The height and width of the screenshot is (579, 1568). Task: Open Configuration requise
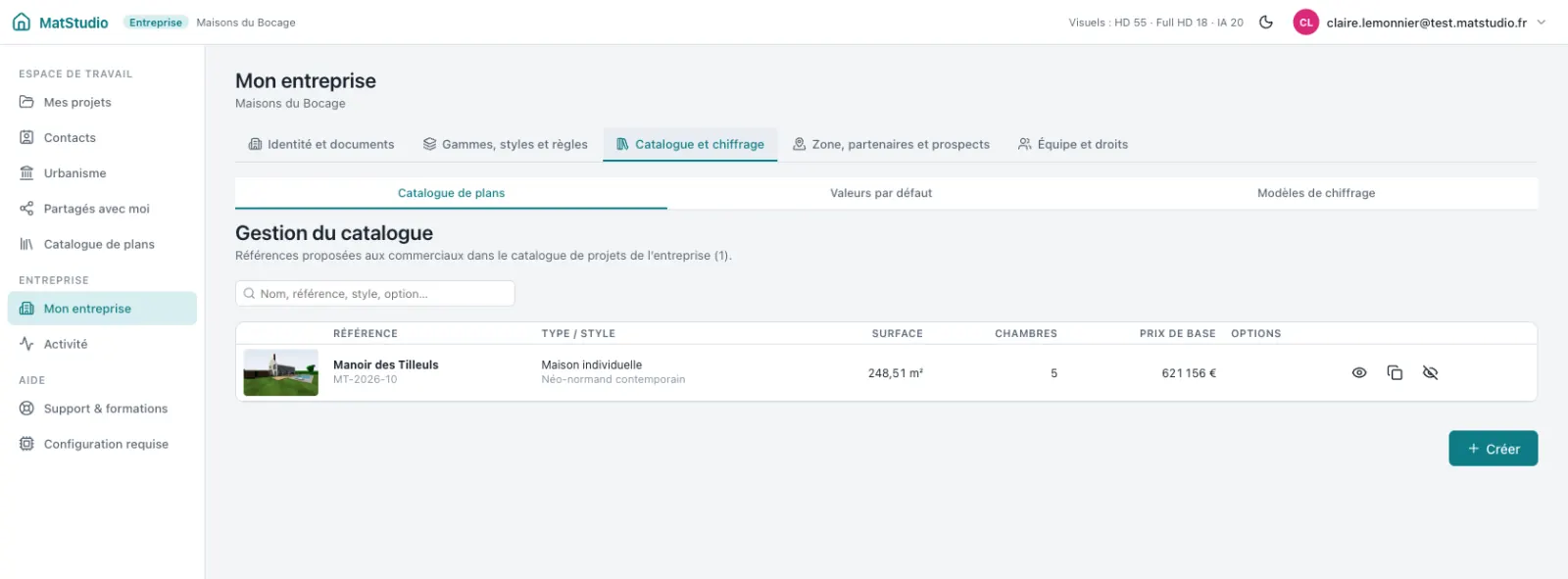(102, 444)
